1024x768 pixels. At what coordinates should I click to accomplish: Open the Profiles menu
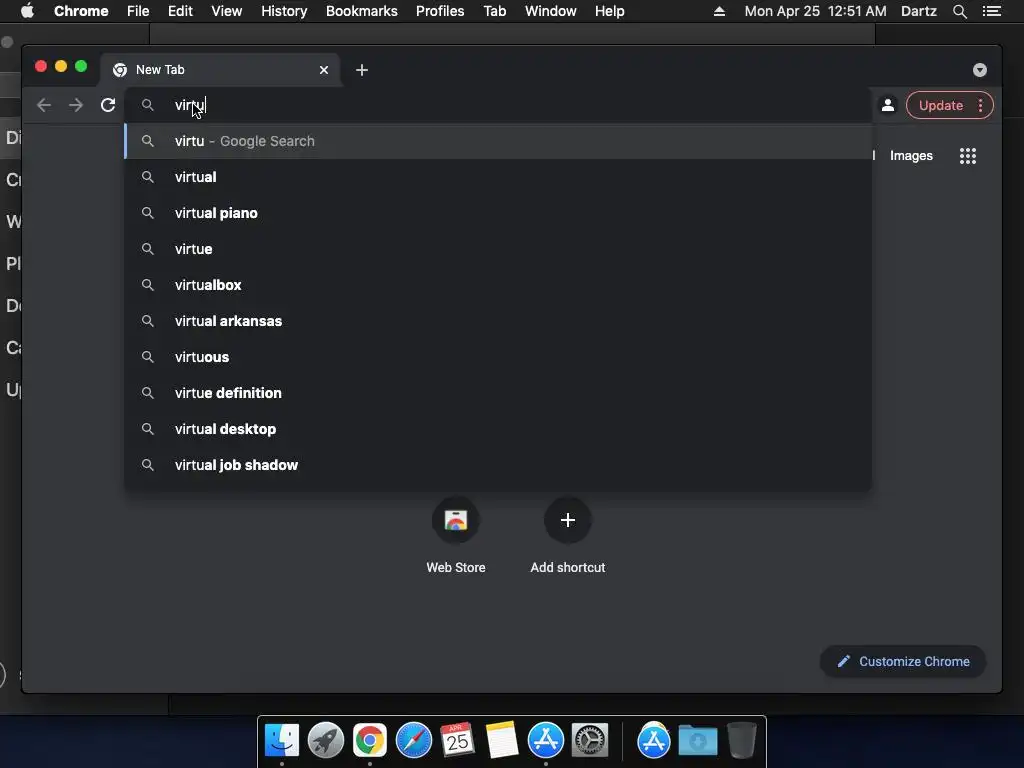coord(440,11)
